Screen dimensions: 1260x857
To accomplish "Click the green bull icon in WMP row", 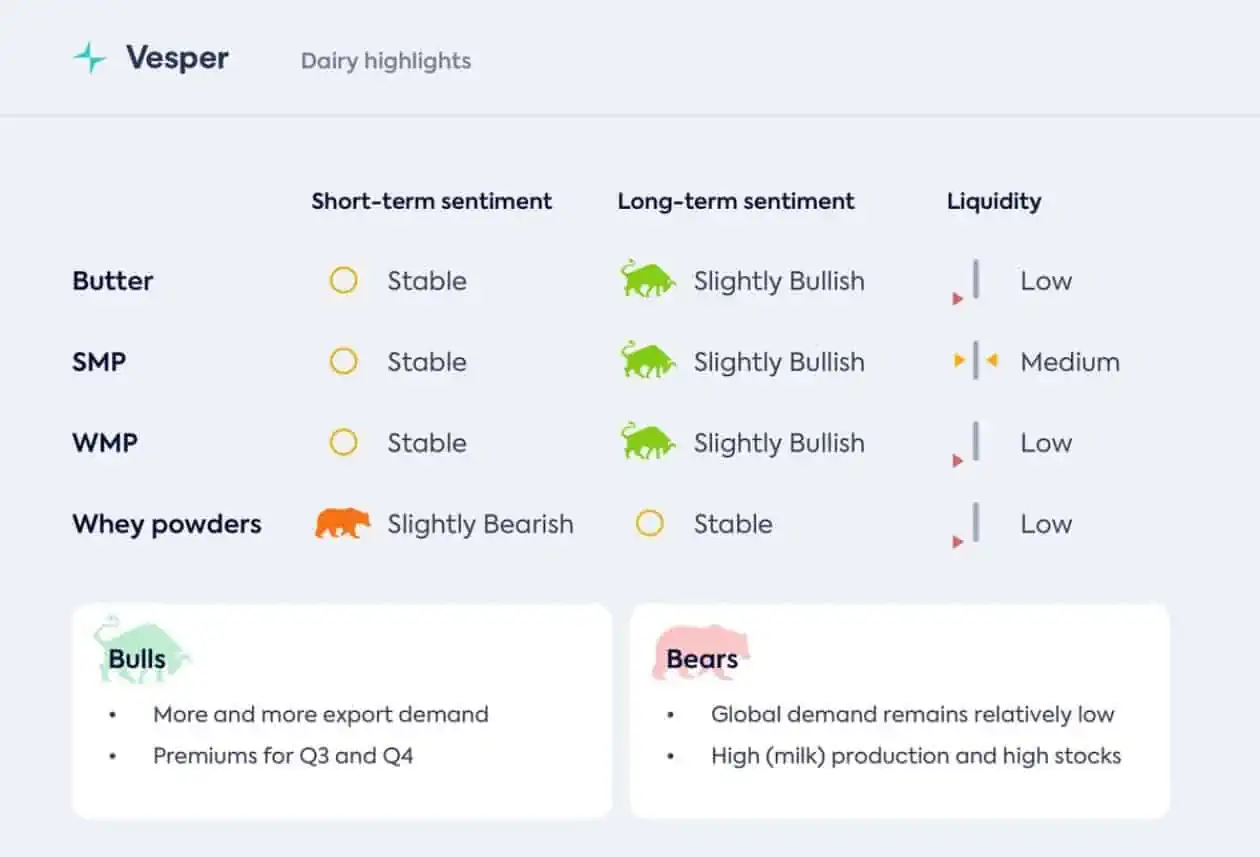I will [647, 441].
